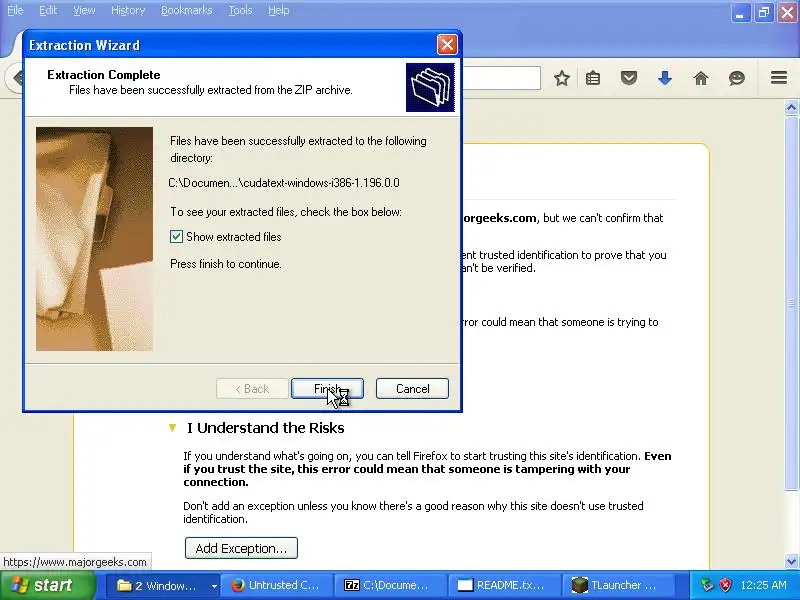Open the Bookmarks menu

186,10
